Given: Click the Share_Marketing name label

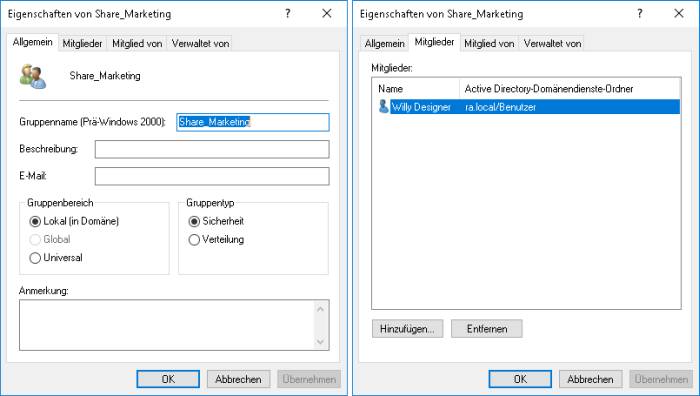Looking at the screenshot, I should click(105, 75).
